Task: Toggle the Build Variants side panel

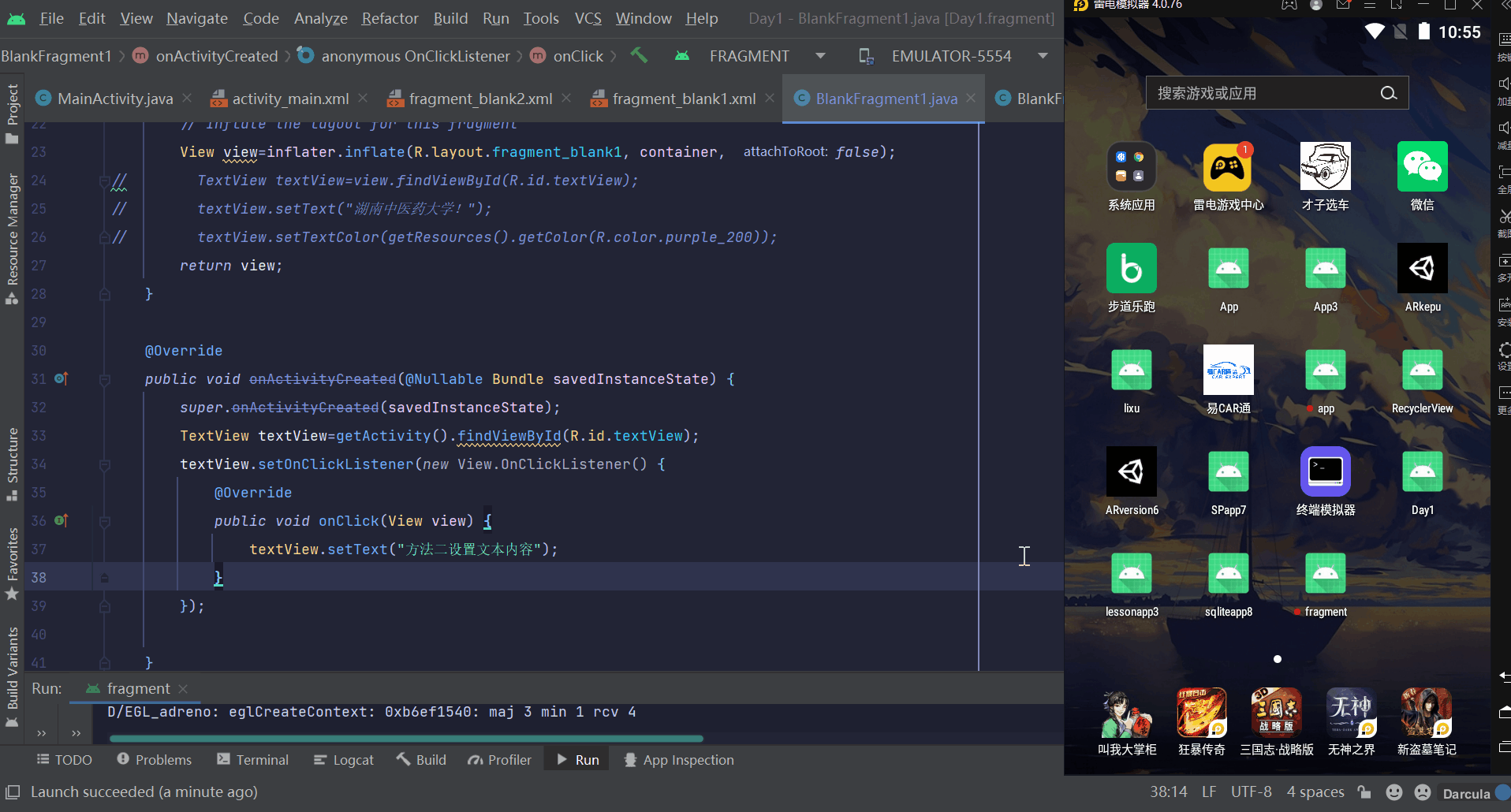Action: click(x=13, y=677)
